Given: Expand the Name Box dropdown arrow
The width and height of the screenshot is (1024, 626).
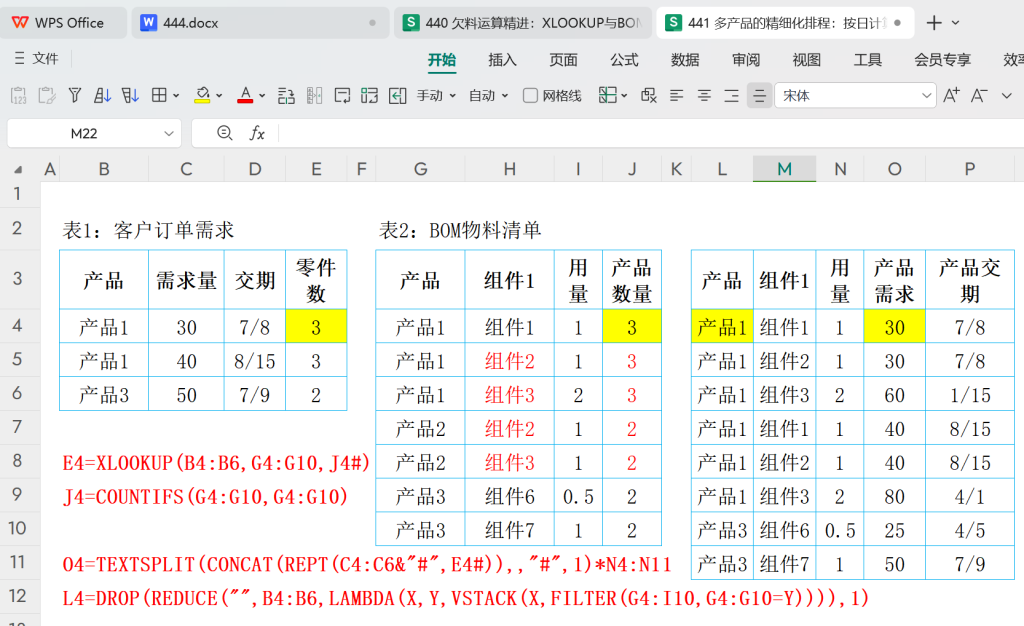Looking at the screenshot, I should 168,133.
